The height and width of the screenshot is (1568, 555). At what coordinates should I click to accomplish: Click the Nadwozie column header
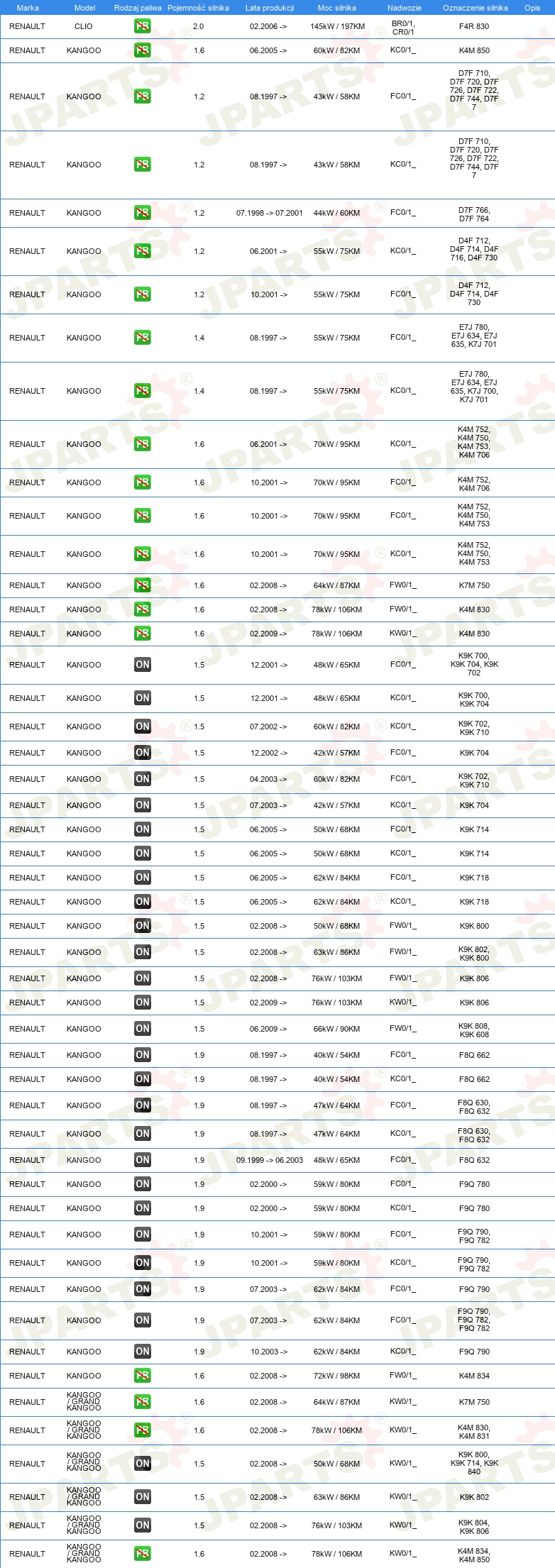405,8
